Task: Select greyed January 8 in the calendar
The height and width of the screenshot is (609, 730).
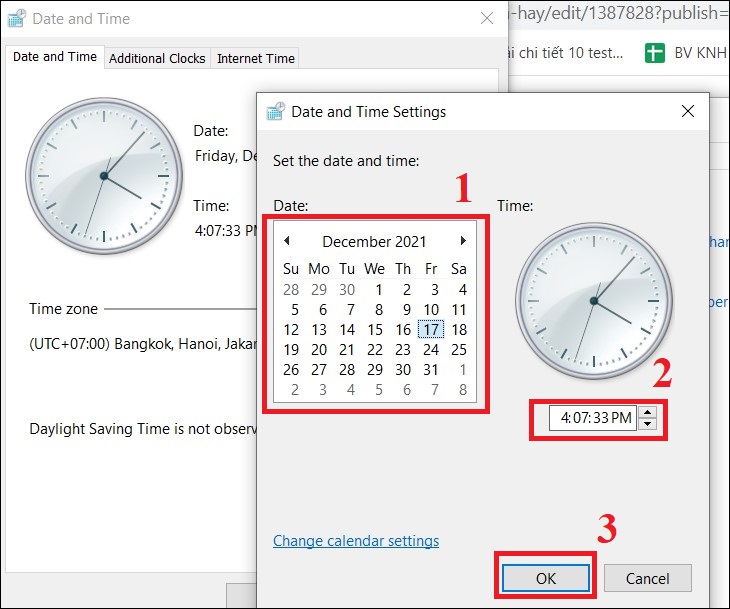Action: pyautogui.click(x=462, y=390)
